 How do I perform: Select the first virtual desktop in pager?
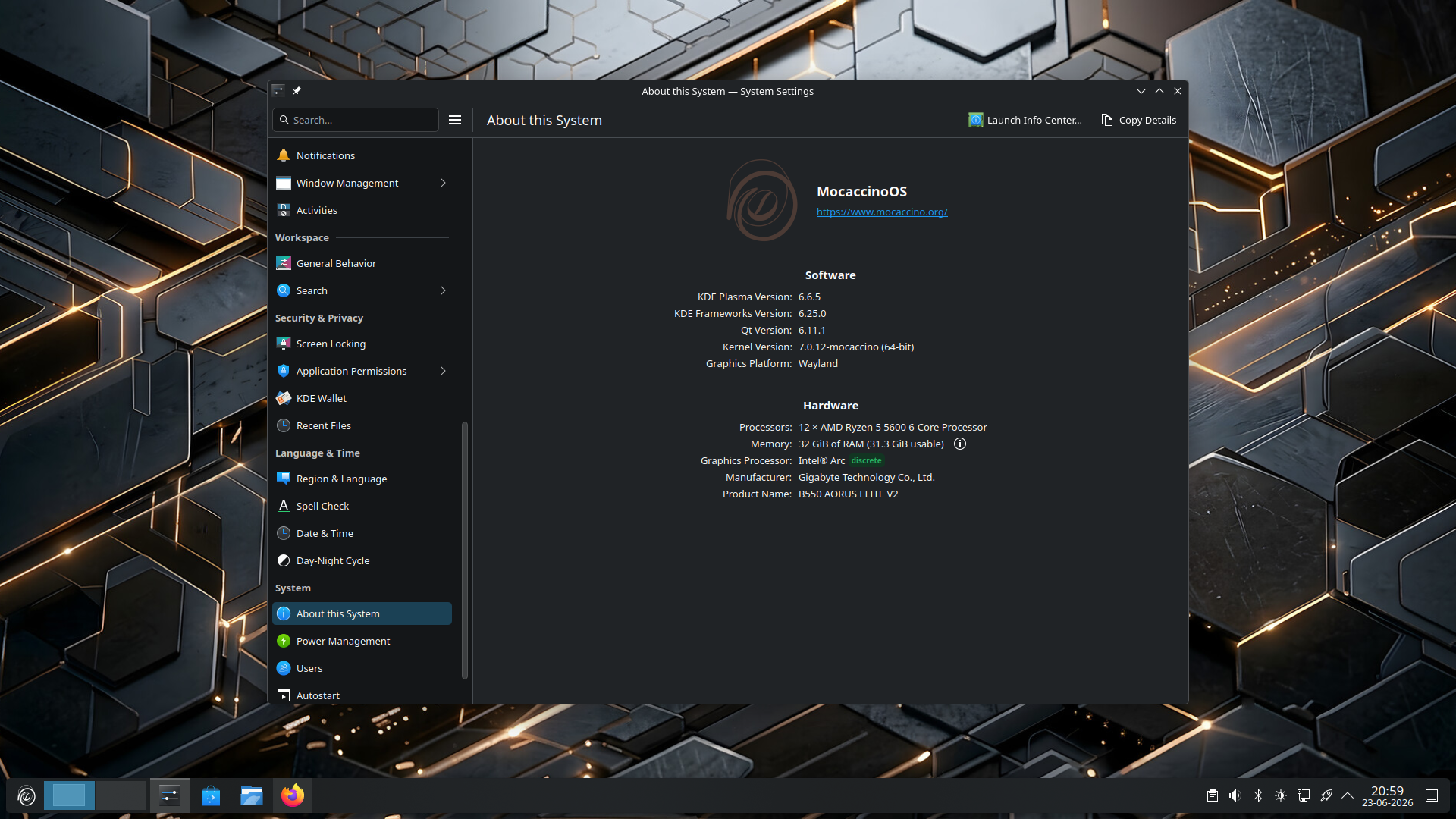click(69, 795)
